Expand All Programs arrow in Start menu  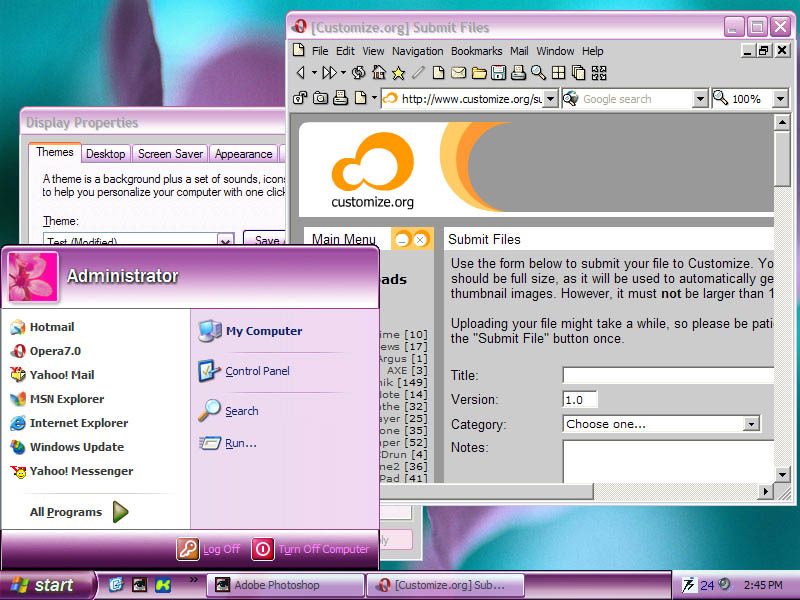(120, 512)
